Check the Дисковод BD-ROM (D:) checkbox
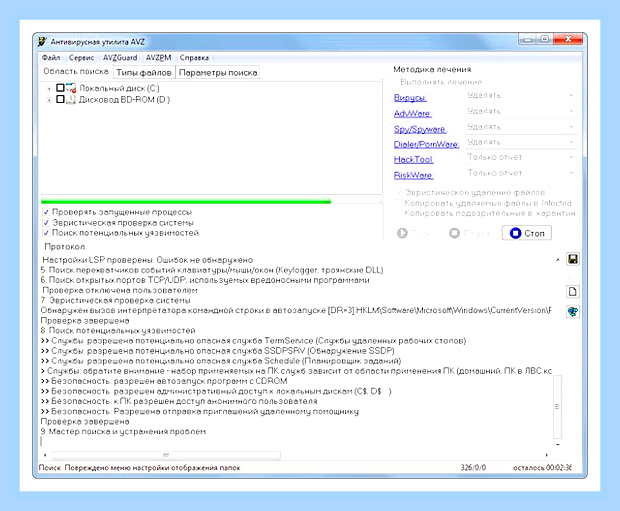 point(60,99)
